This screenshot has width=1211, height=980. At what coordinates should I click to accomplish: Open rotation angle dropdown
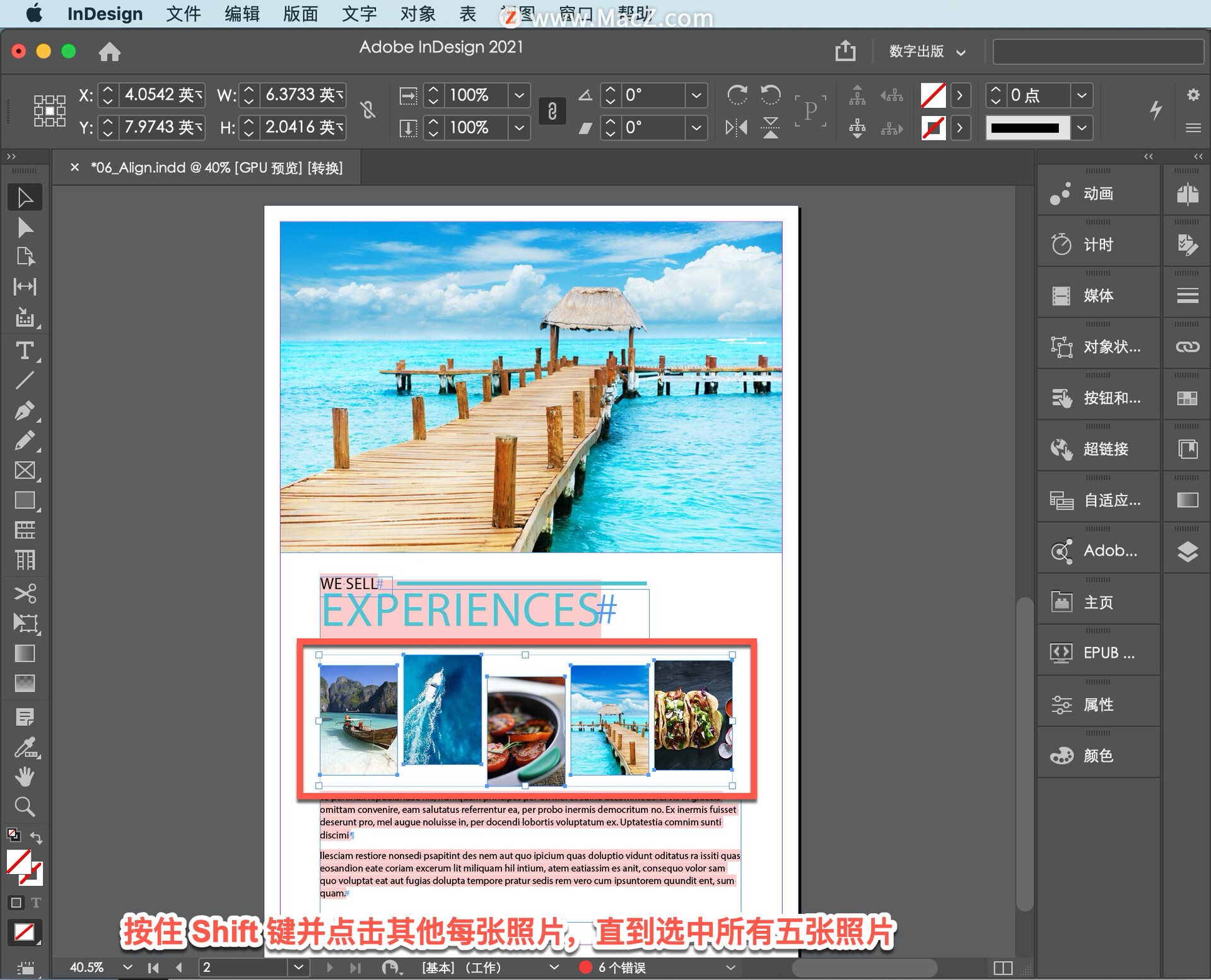[x=696, y=95]
